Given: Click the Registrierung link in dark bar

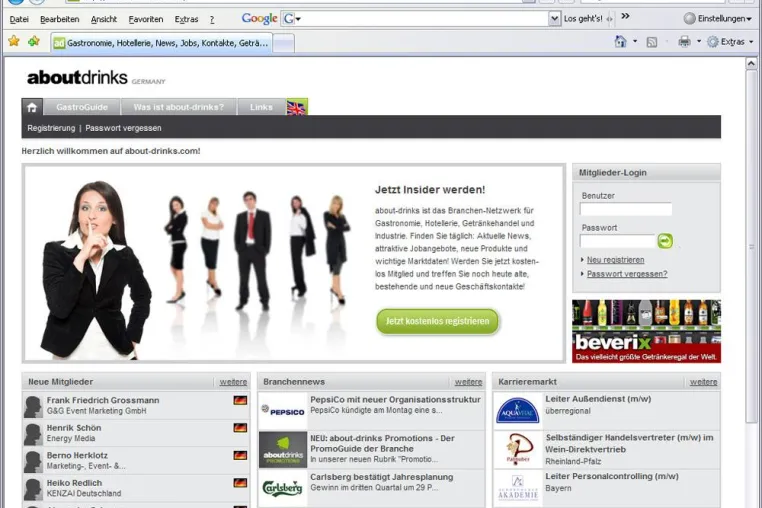Looking at the screenshot, I should click(x=51, y=128).
